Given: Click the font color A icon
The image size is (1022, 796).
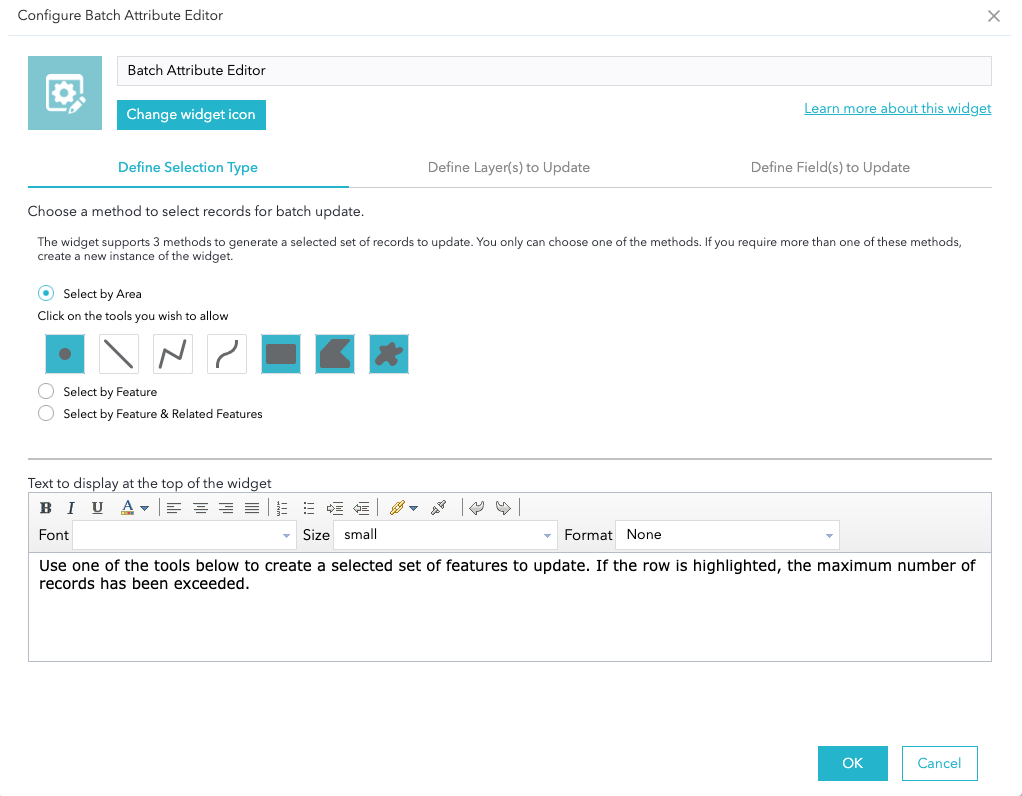Looking at the screenshot, I should [128, 507].
